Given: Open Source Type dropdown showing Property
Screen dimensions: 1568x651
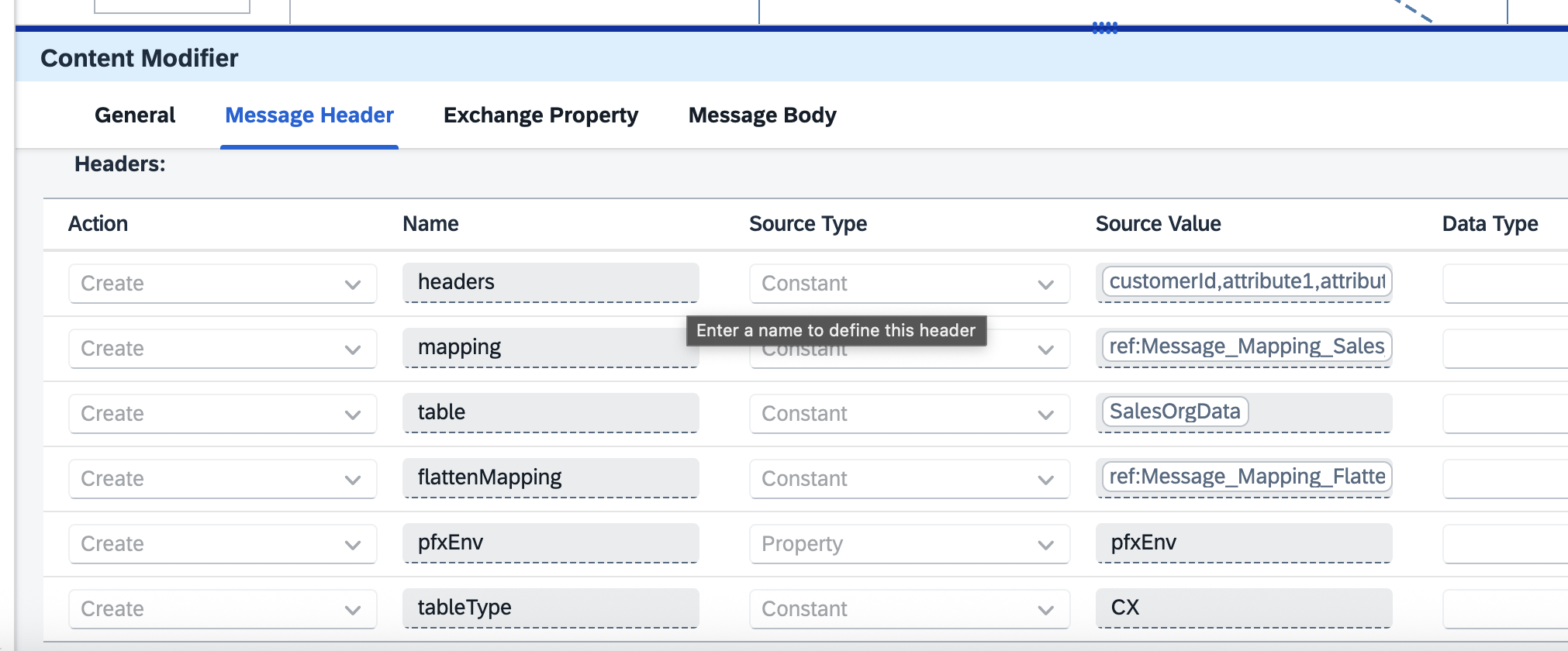Looking at the screenshot, I should (908, 544).
